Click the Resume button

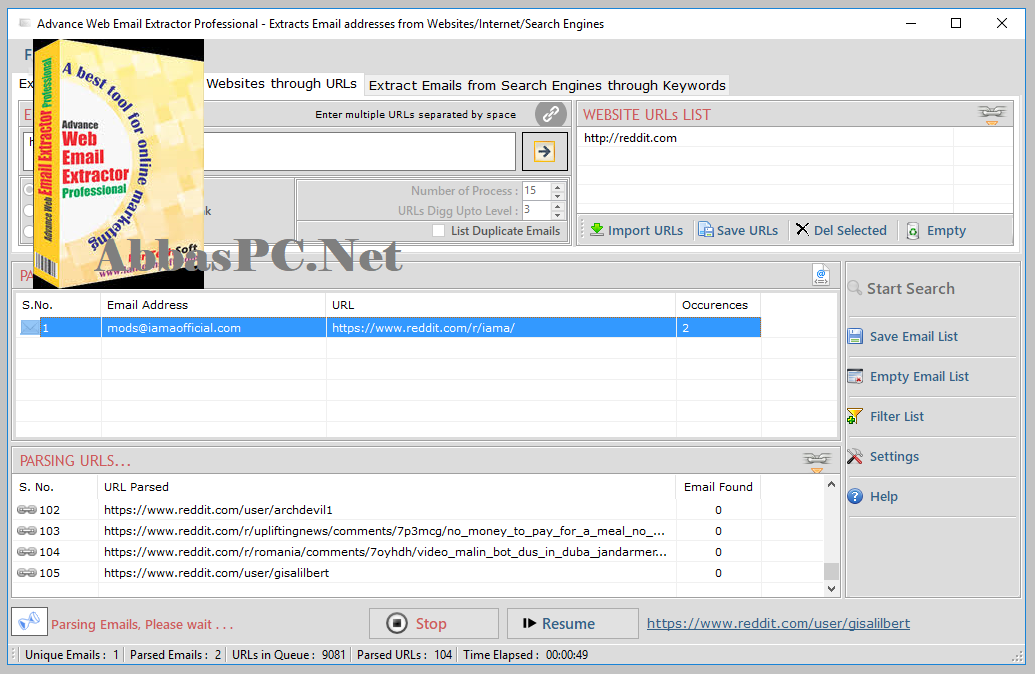point(572,624)
